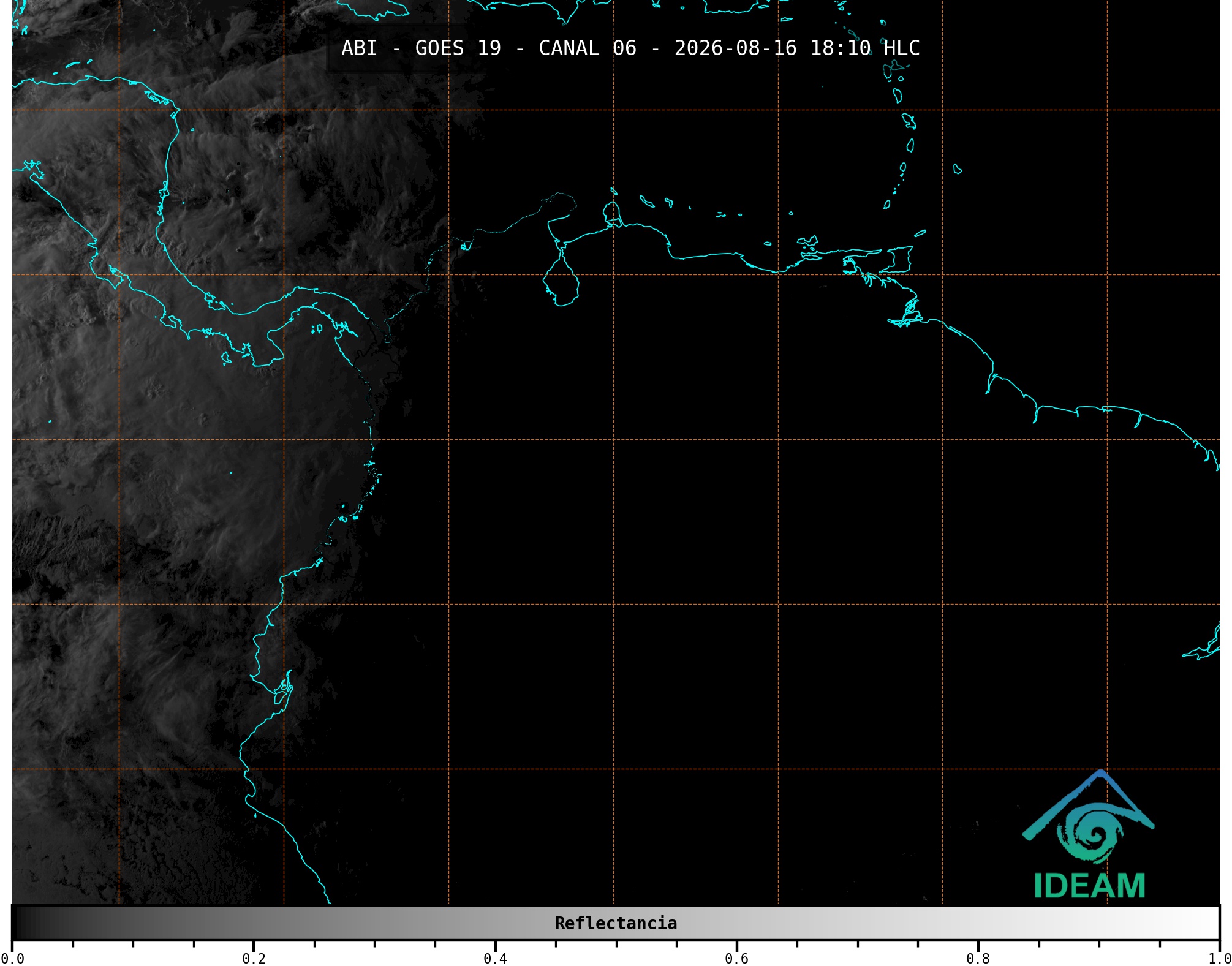Click the 0.8 tick label on the colorbar
This screenshot has width=1232, height=966.
978,958
